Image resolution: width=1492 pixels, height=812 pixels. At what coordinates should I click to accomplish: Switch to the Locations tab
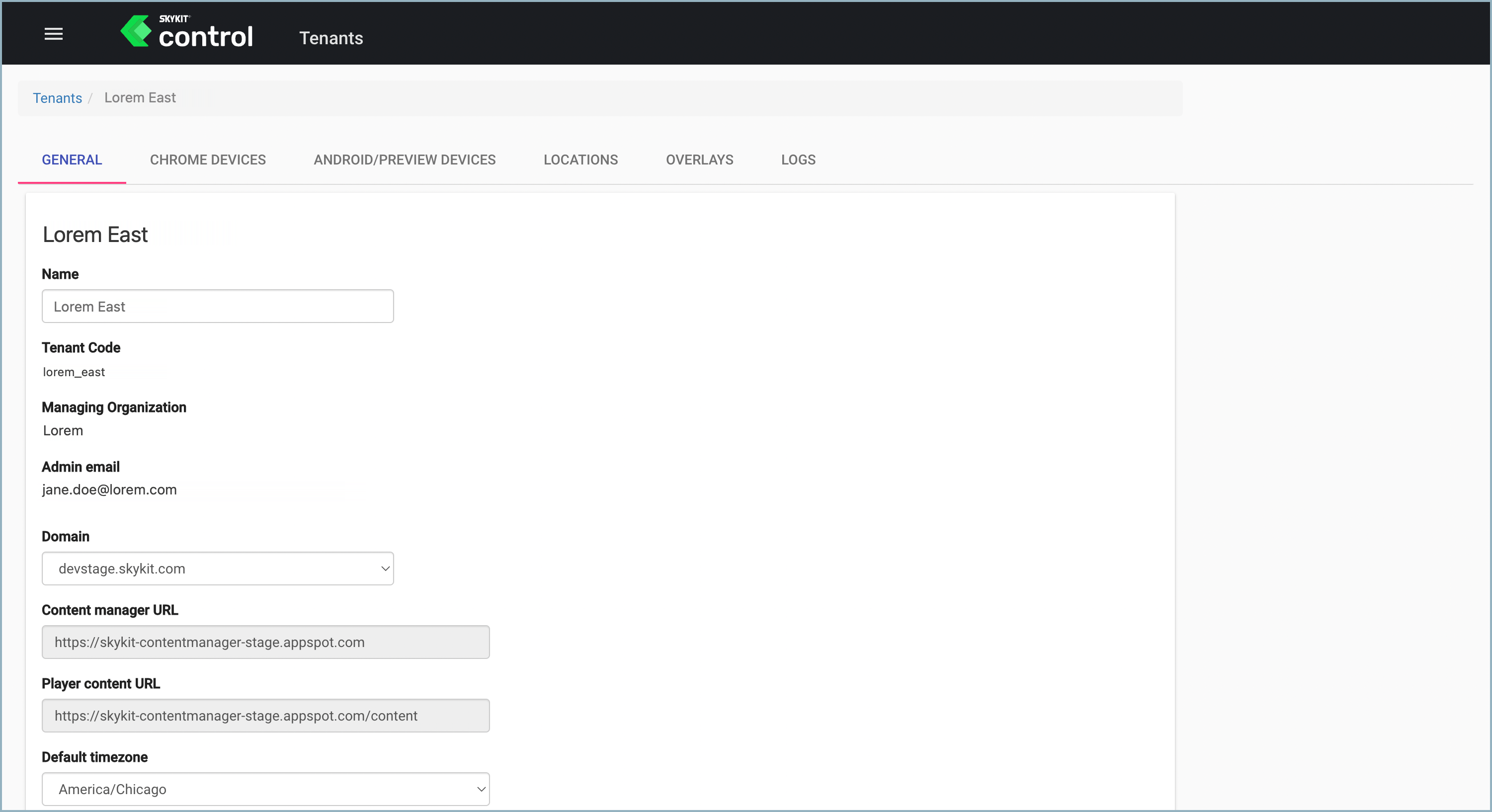pyautogui.click(x=580, y=160)
